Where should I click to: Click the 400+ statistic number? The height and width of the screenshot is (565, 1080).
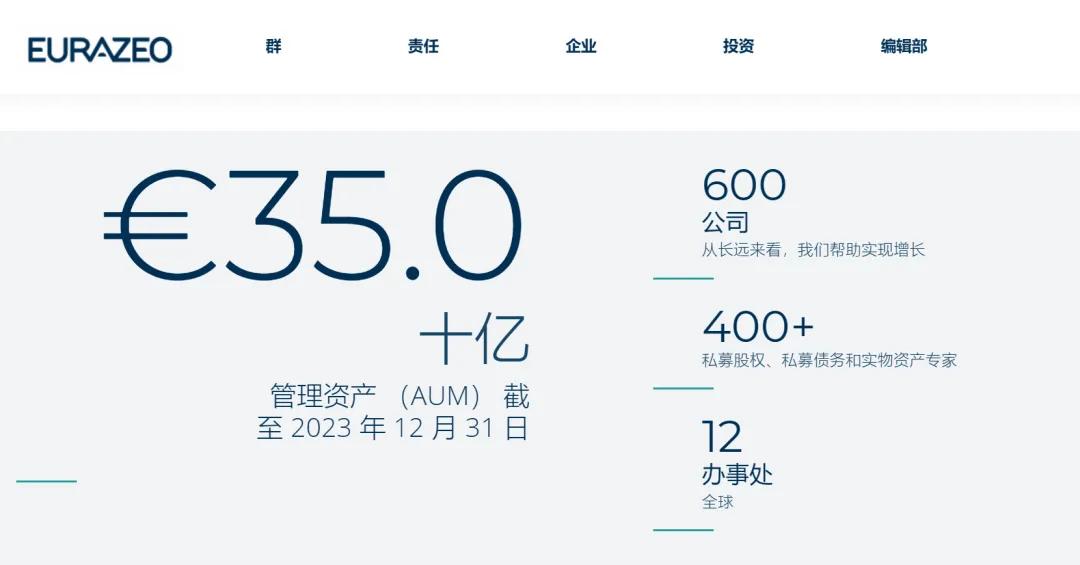point(758,327)
